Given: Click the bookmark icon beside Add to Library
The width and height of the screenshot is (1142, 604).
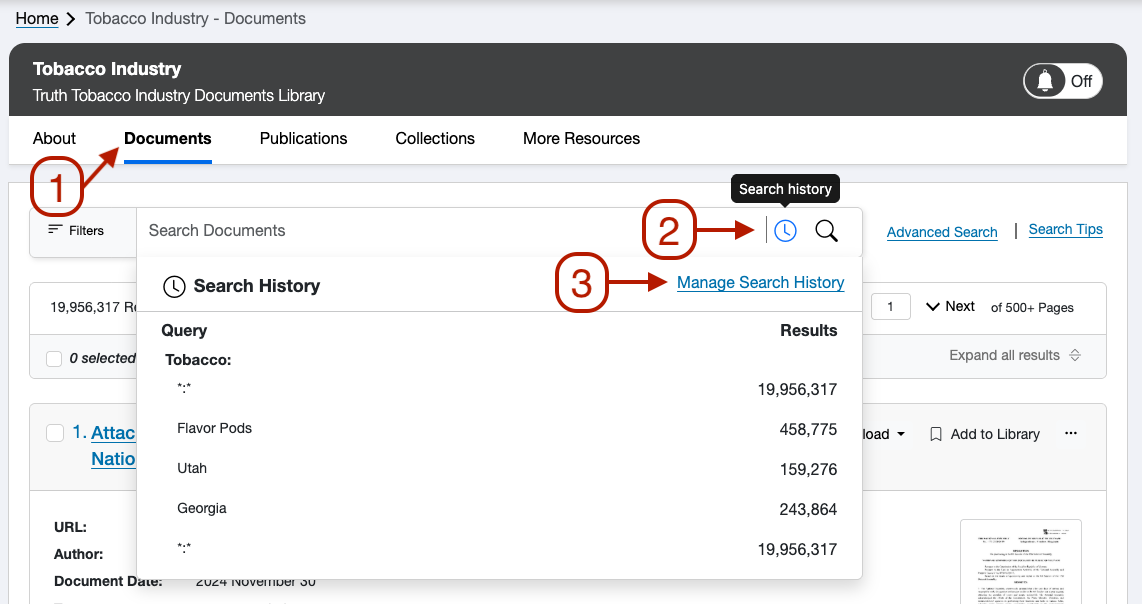Looking at the screenshot, I should pos(936,434).
